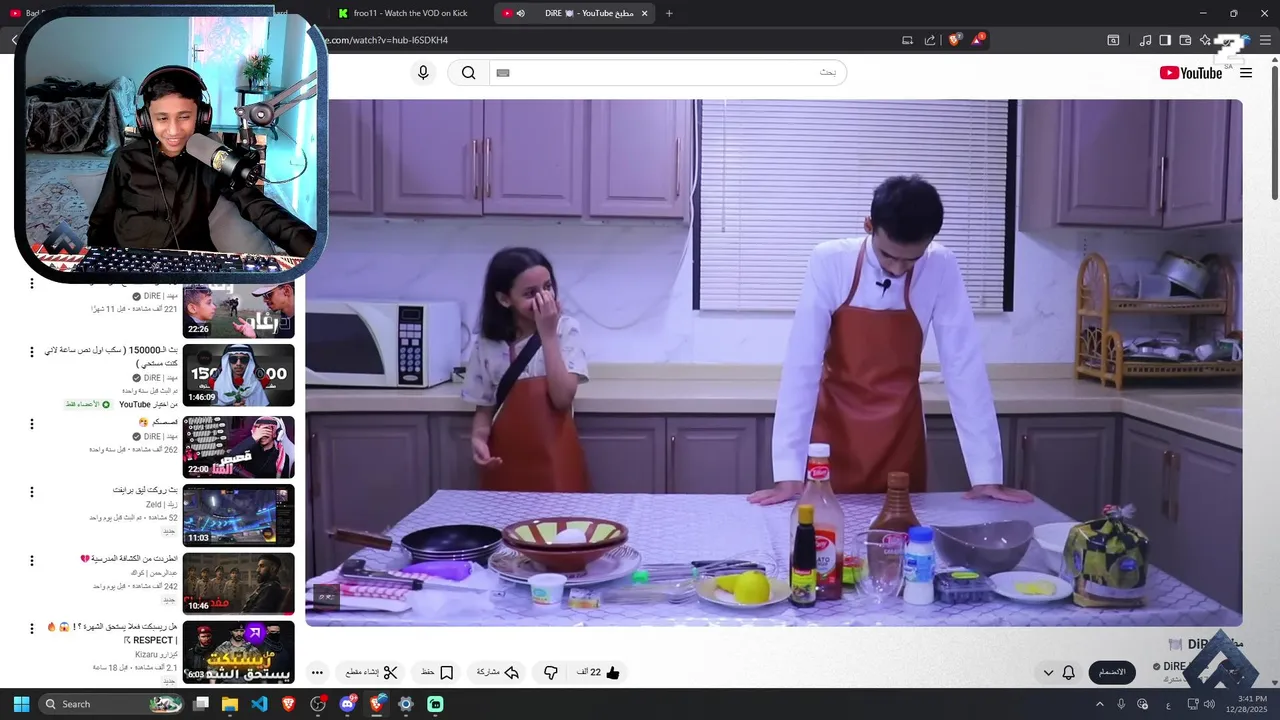This screenshot has width=1280, height=720.
Task: Open Discord from the taskbar
Action: pos(347,704)
